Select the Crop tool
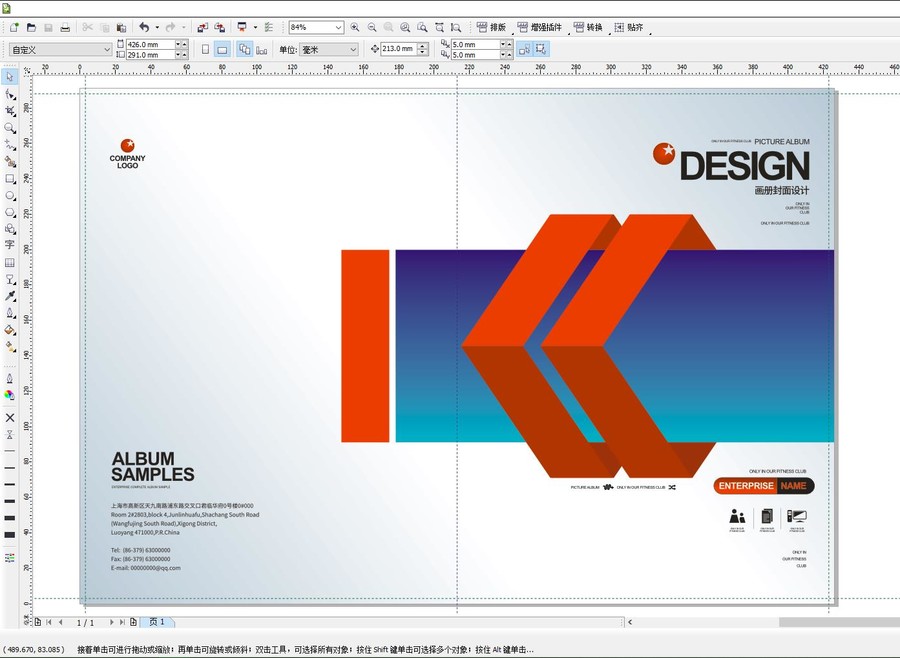This screenshot has height=658, width=900. point(10,111)
